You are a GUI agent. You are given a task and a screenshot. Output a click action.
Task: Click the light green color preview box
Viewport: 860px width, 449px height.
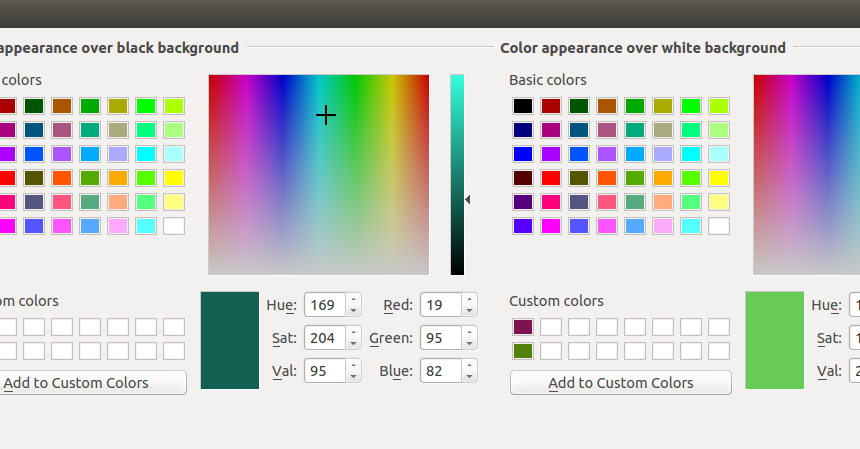tap(774, 340)
